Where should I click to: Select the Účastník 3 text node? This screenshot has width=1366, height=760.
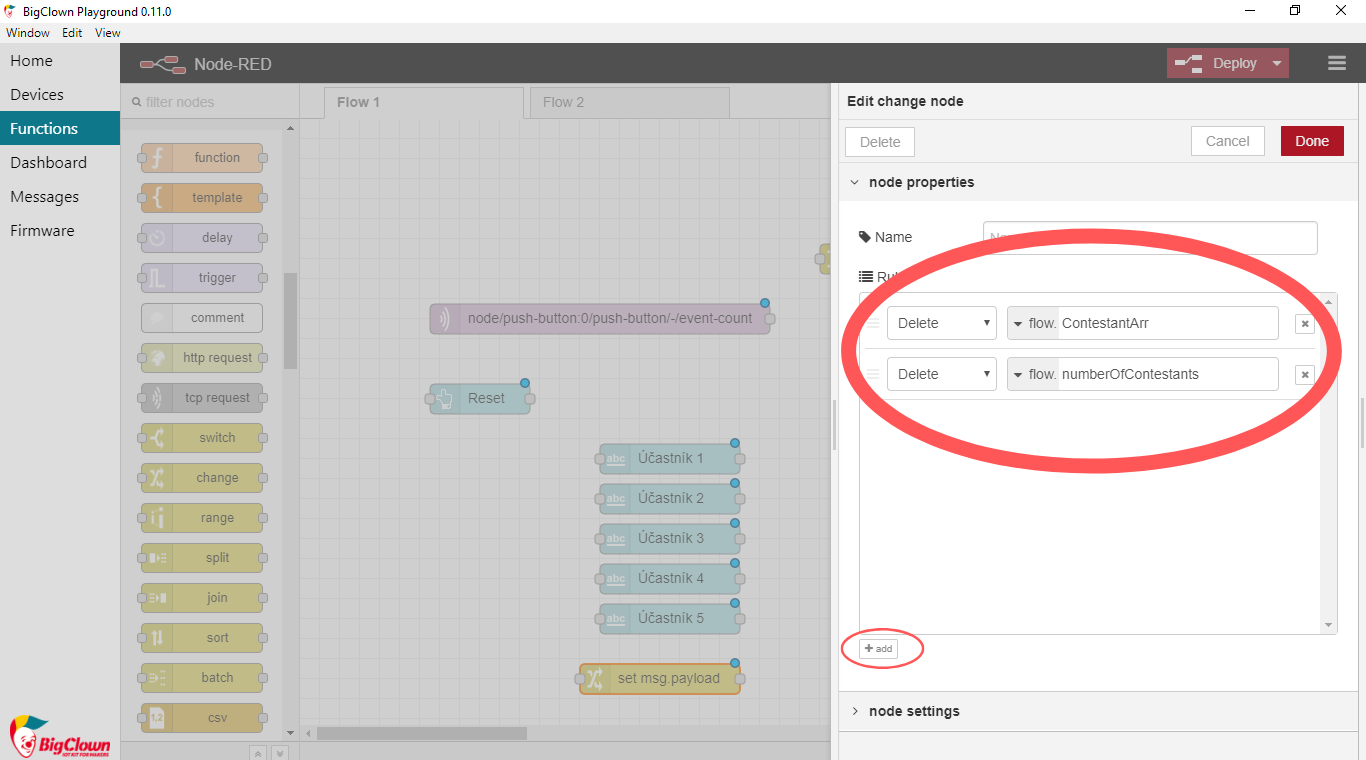coord(670,539)
